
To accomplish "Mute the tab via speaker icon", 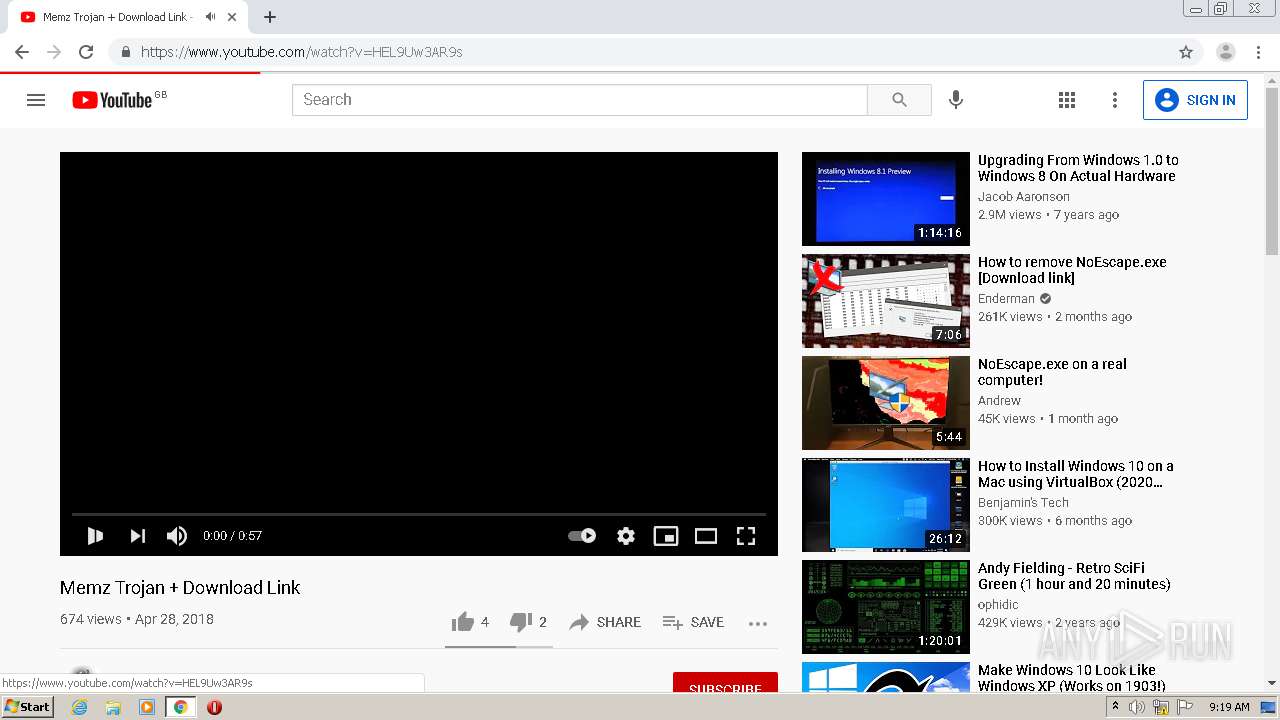I will [210, 17].
